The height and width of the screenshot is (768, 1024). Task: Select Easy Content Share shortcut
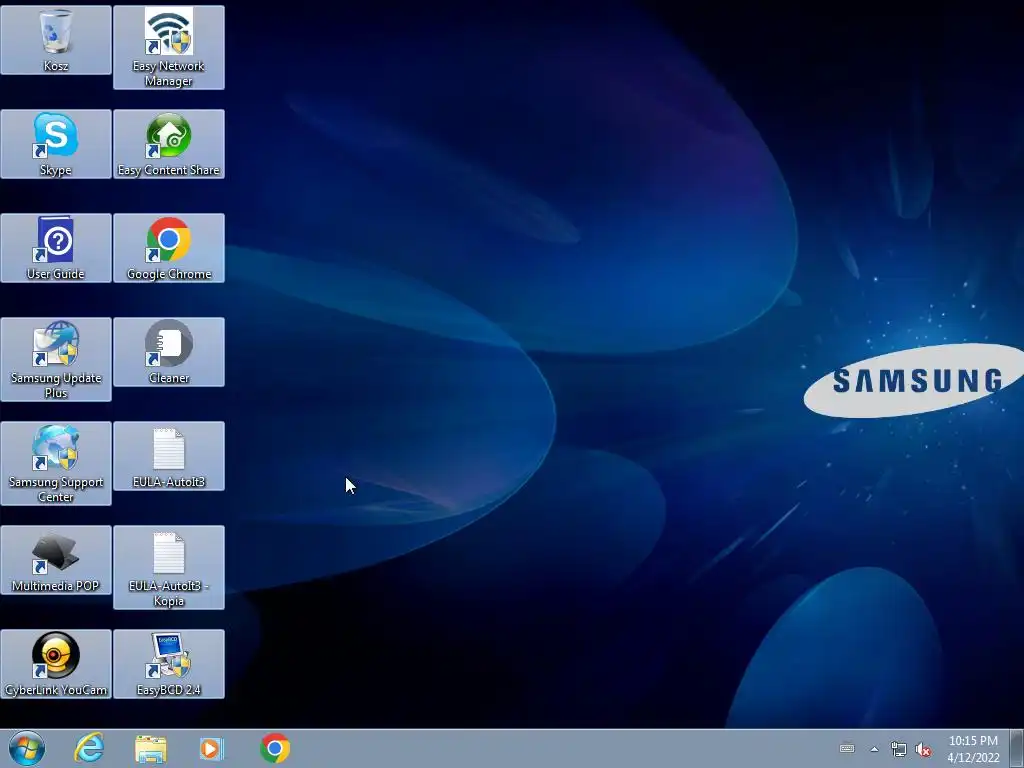pos(168,144)
